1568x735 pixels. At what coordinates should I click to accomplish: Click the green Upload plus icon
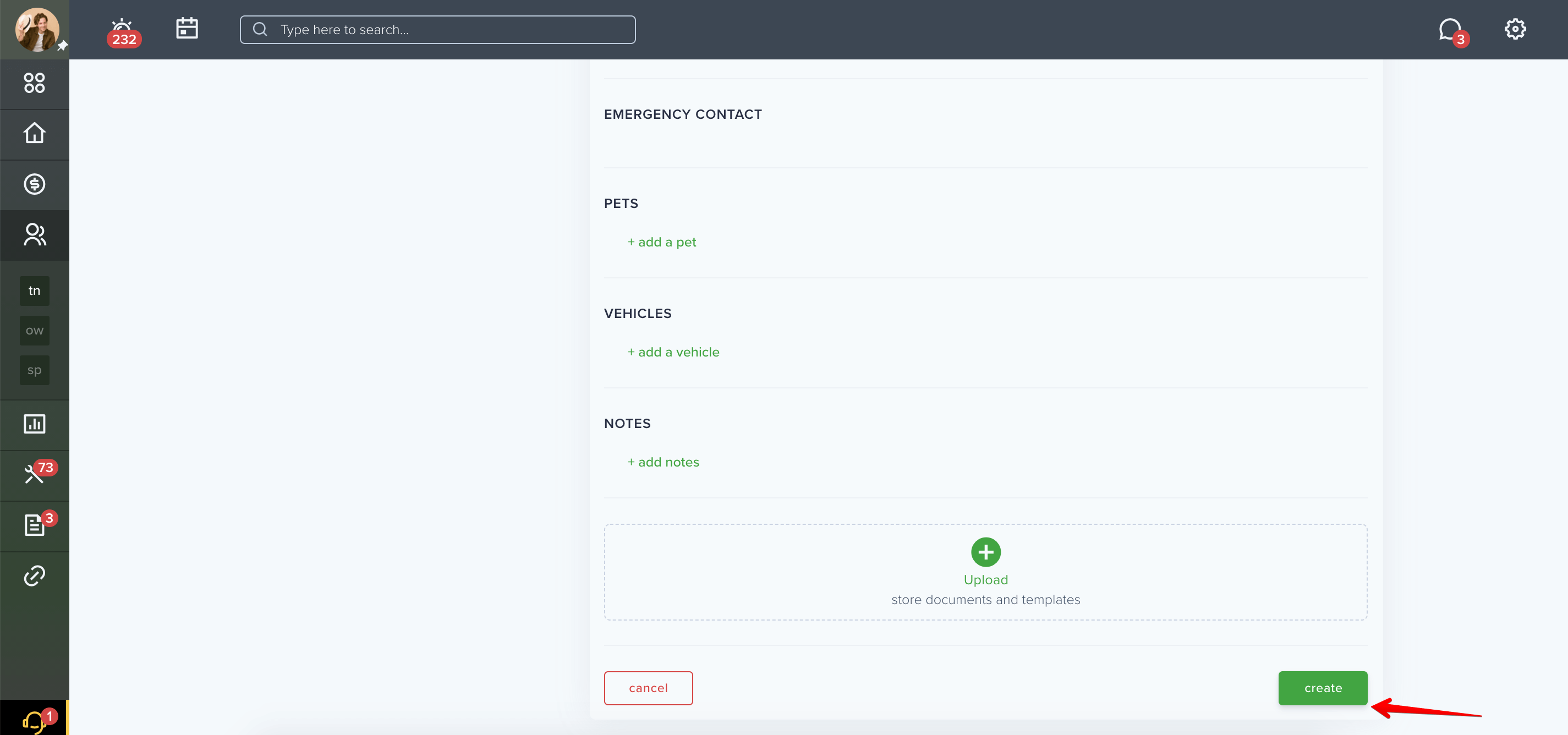pyautogui.click(x=985, y=552)
